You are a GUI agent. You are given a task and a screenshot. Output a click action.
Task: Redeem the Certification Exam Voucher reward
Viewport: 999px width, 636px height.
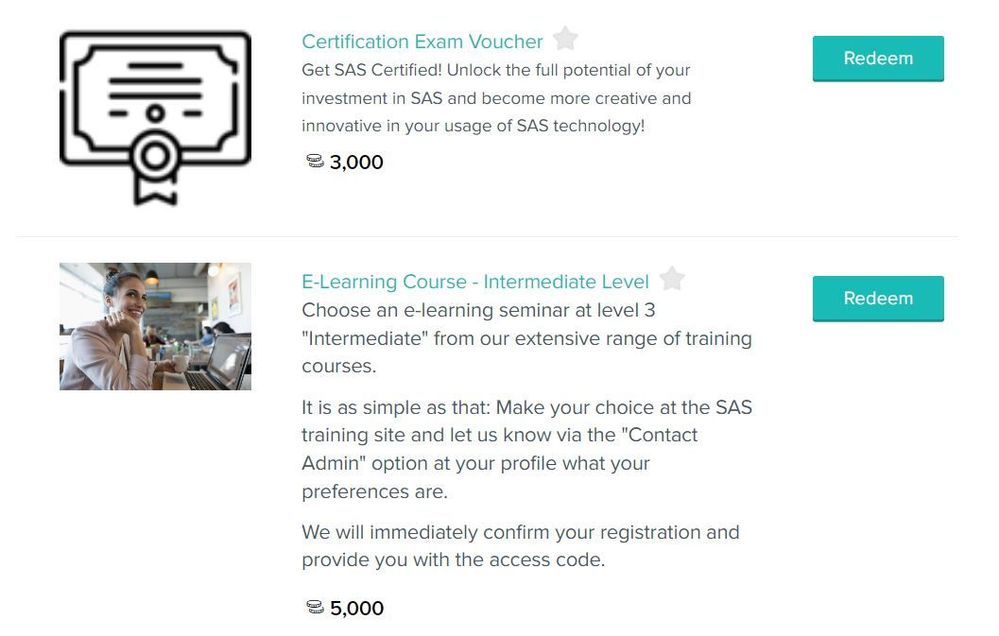(x=877, y=59)
